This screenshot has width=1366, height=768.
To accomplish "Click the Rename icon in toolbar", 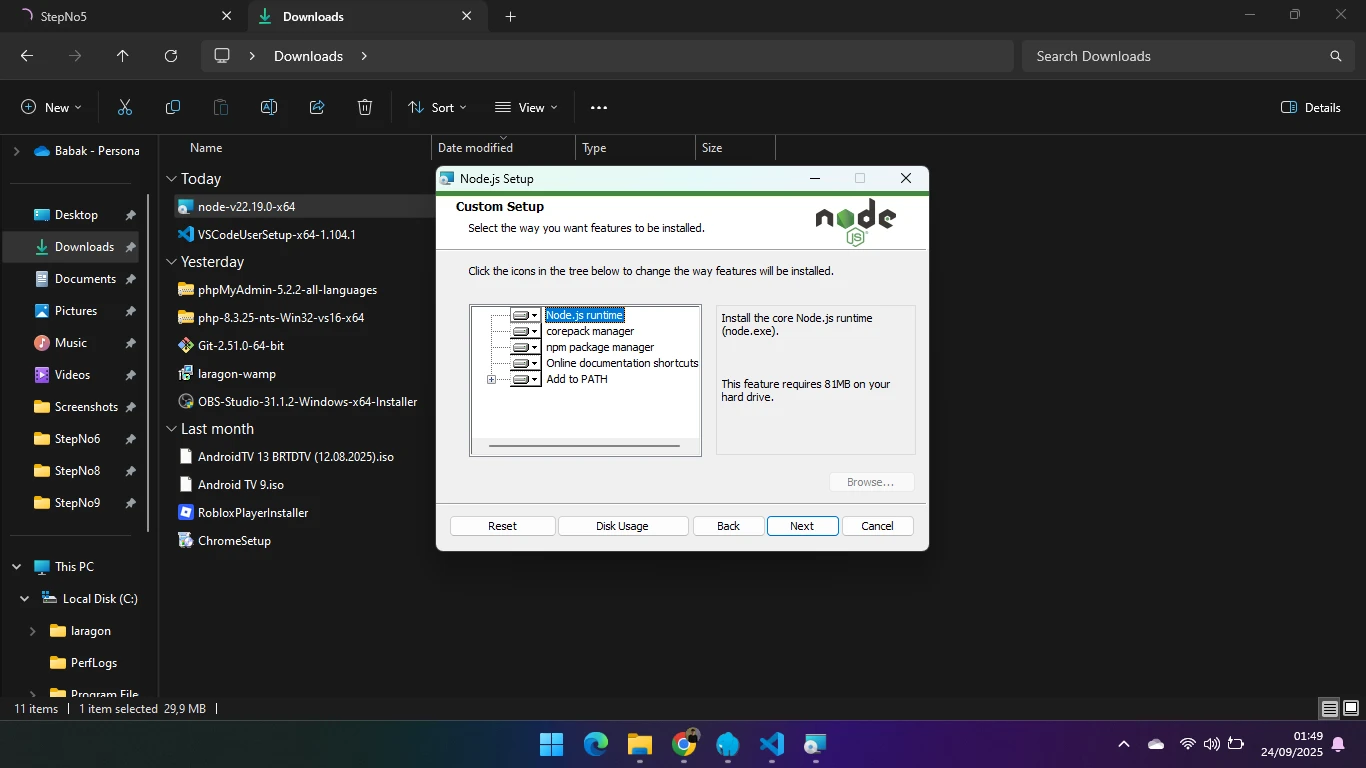I will (269, 107).
